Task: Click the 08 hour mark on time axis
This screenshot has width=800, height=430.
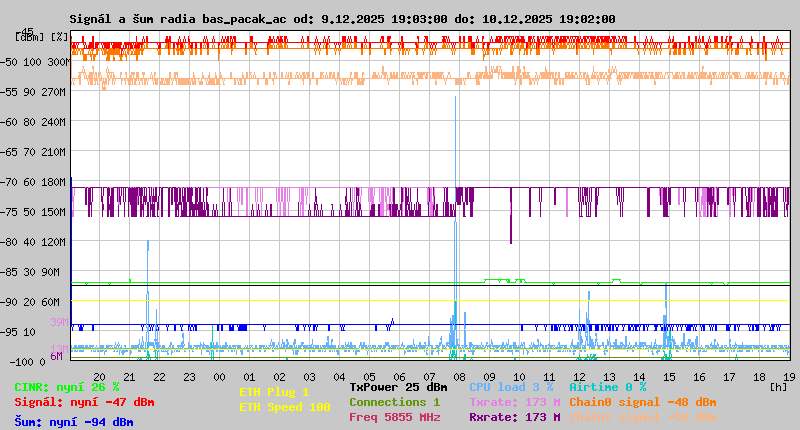Action: pyautogui.click(x=459, y=376)
